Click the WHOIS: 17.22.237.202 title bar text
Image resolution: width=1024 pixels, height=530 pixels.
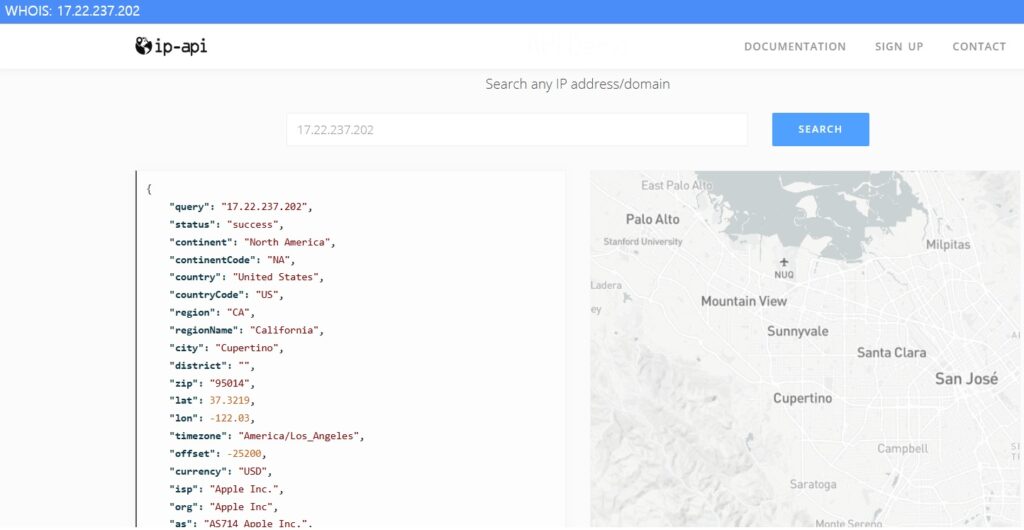pyautogui.click(x=72, y=11)
